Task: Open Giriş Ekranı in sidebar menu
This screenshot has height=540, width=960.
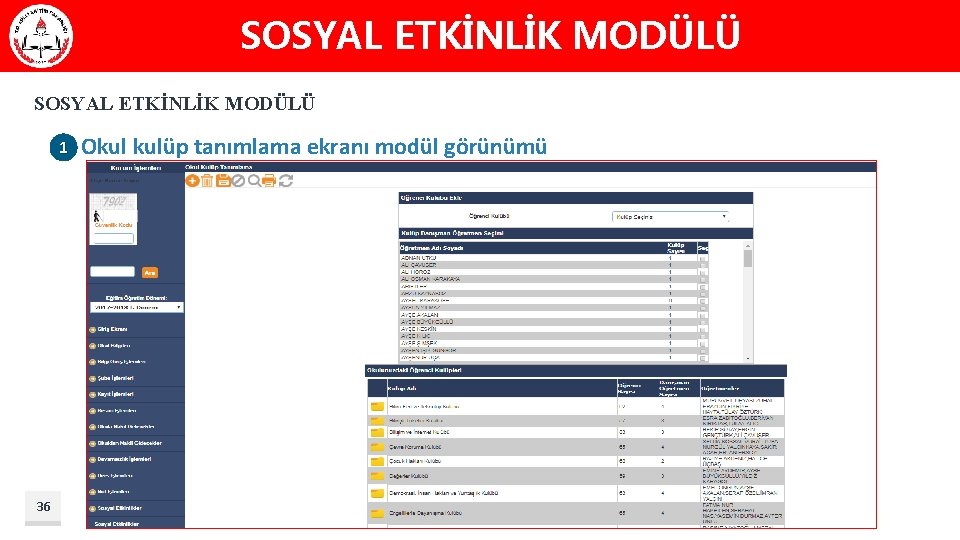Action: (x=112, y=329)
